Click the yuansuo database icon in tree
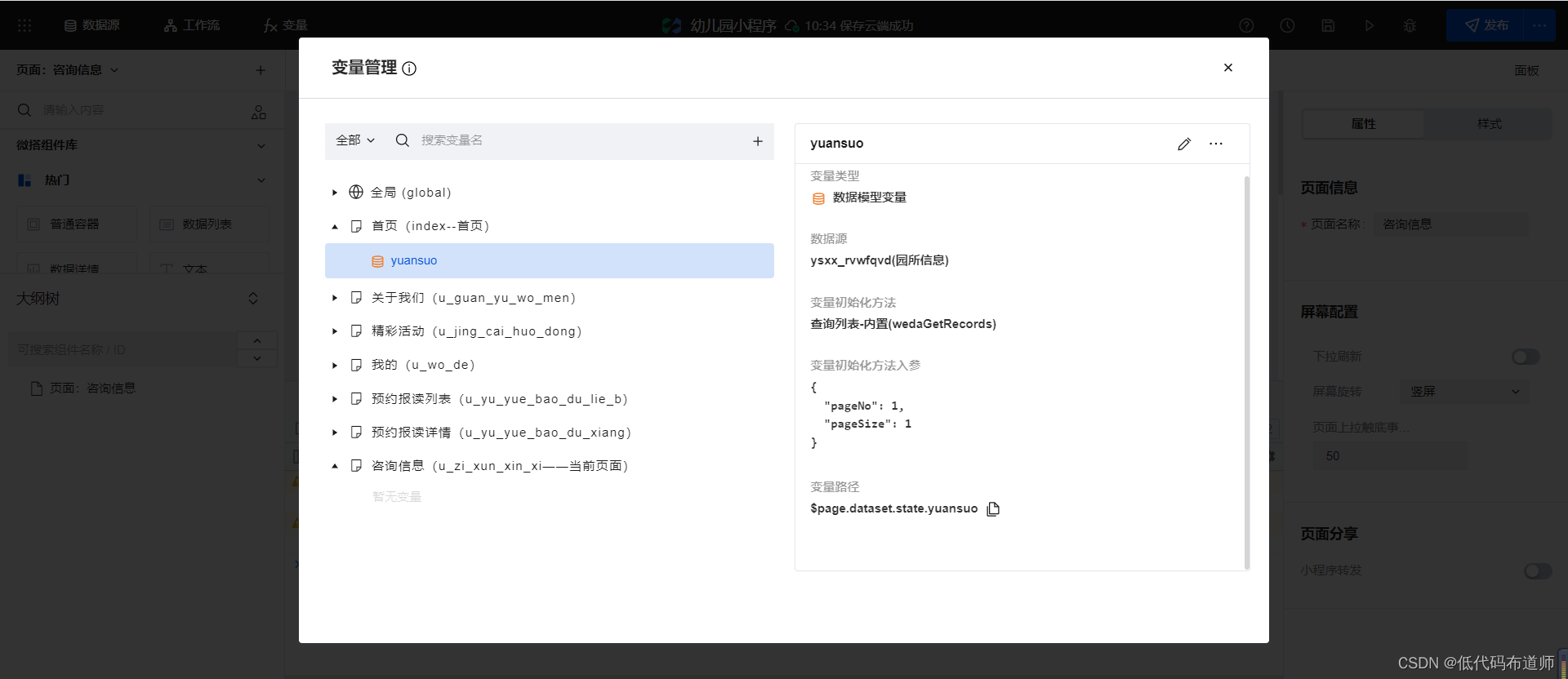Screen dimensions: 1568x679 tap(377, 261)
